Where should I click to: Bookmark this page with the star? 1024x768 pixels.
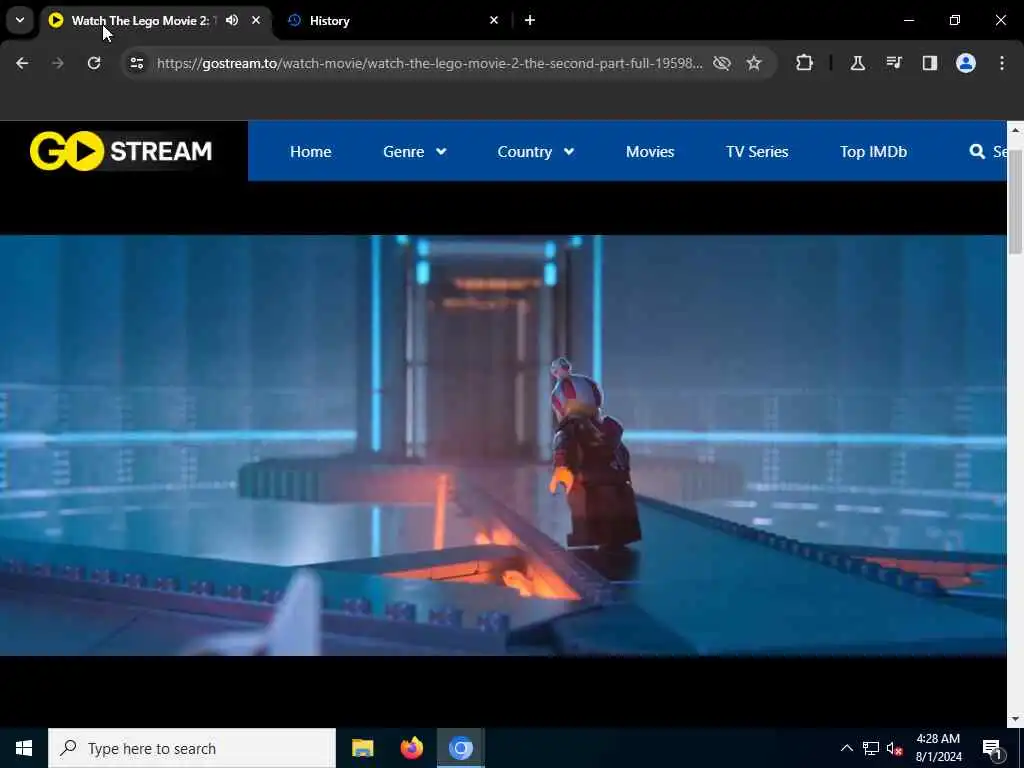pyautogui.click(x=754, y=63)
